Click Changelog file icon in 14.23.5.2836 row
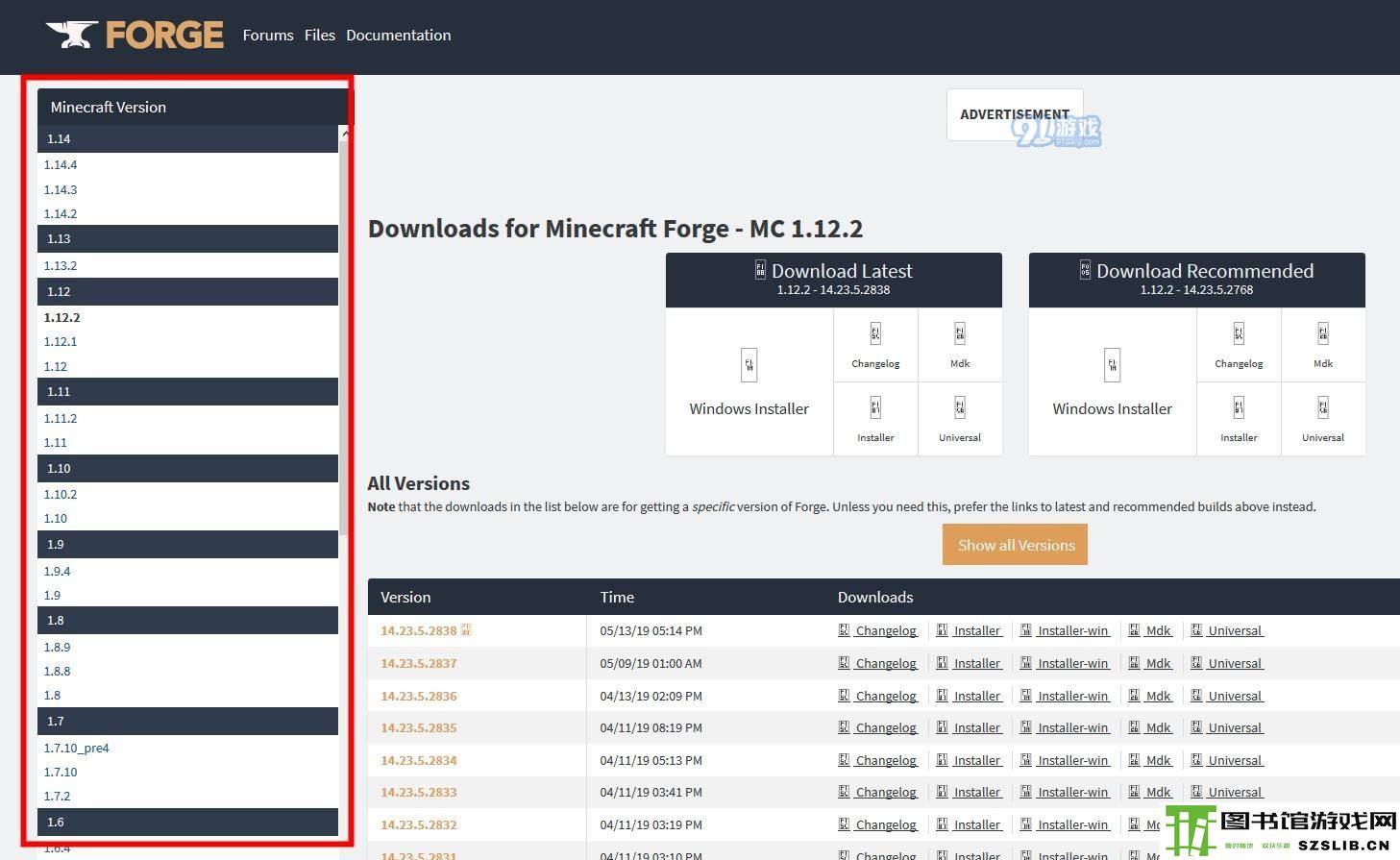1400x860 pixels. (x=844, y=696)
